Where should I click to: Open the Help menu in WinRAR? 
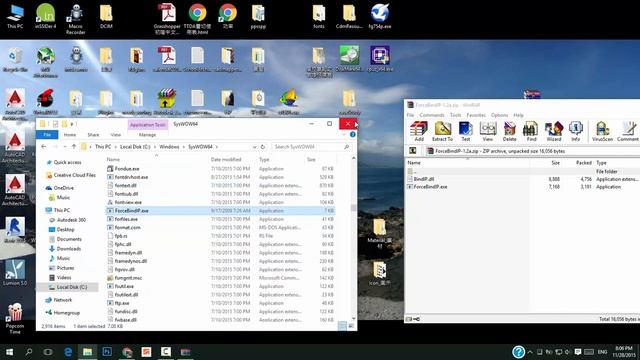tap(518, 115)
